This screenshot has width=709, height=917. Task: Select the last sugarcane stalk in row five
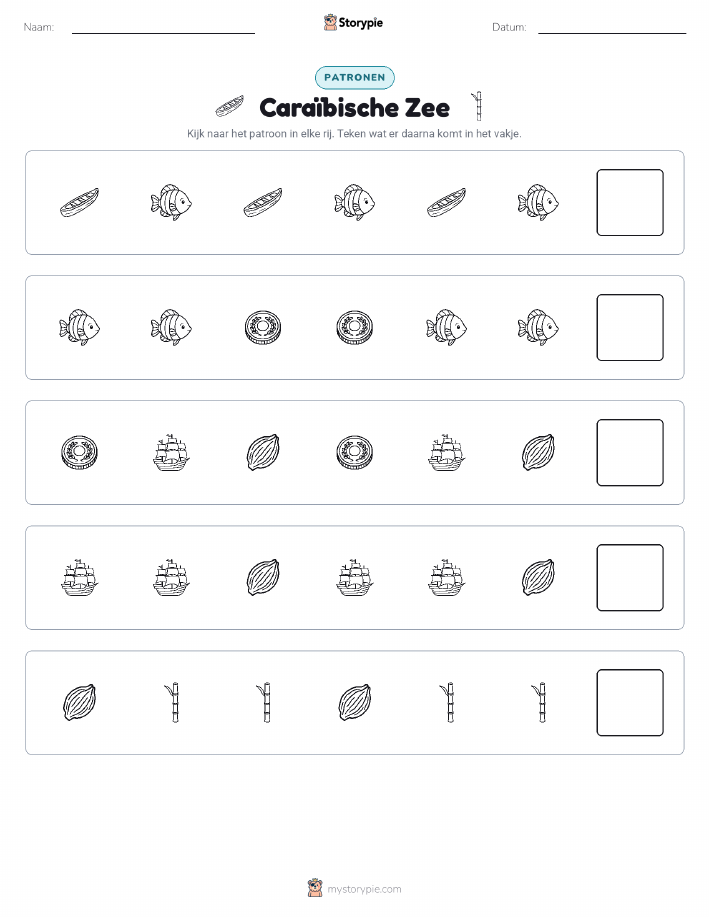coord(541,703)
